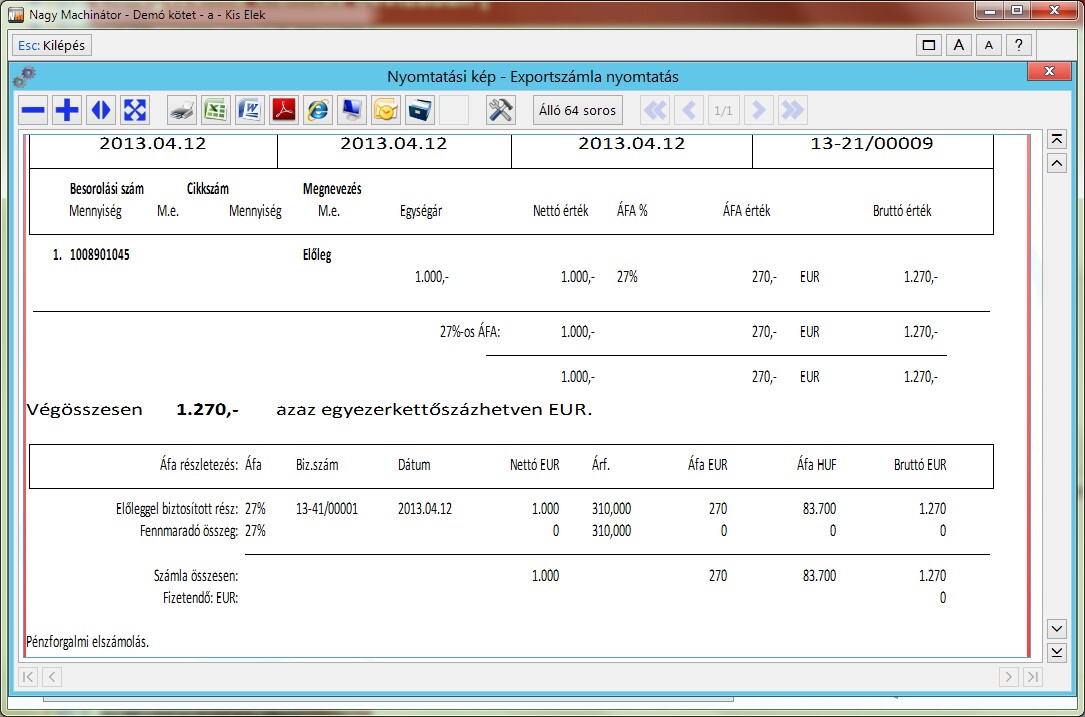This screenshot has width=1085, height=717.
Task: Click the Egységár column header
Action: click(x=421, y=211)
